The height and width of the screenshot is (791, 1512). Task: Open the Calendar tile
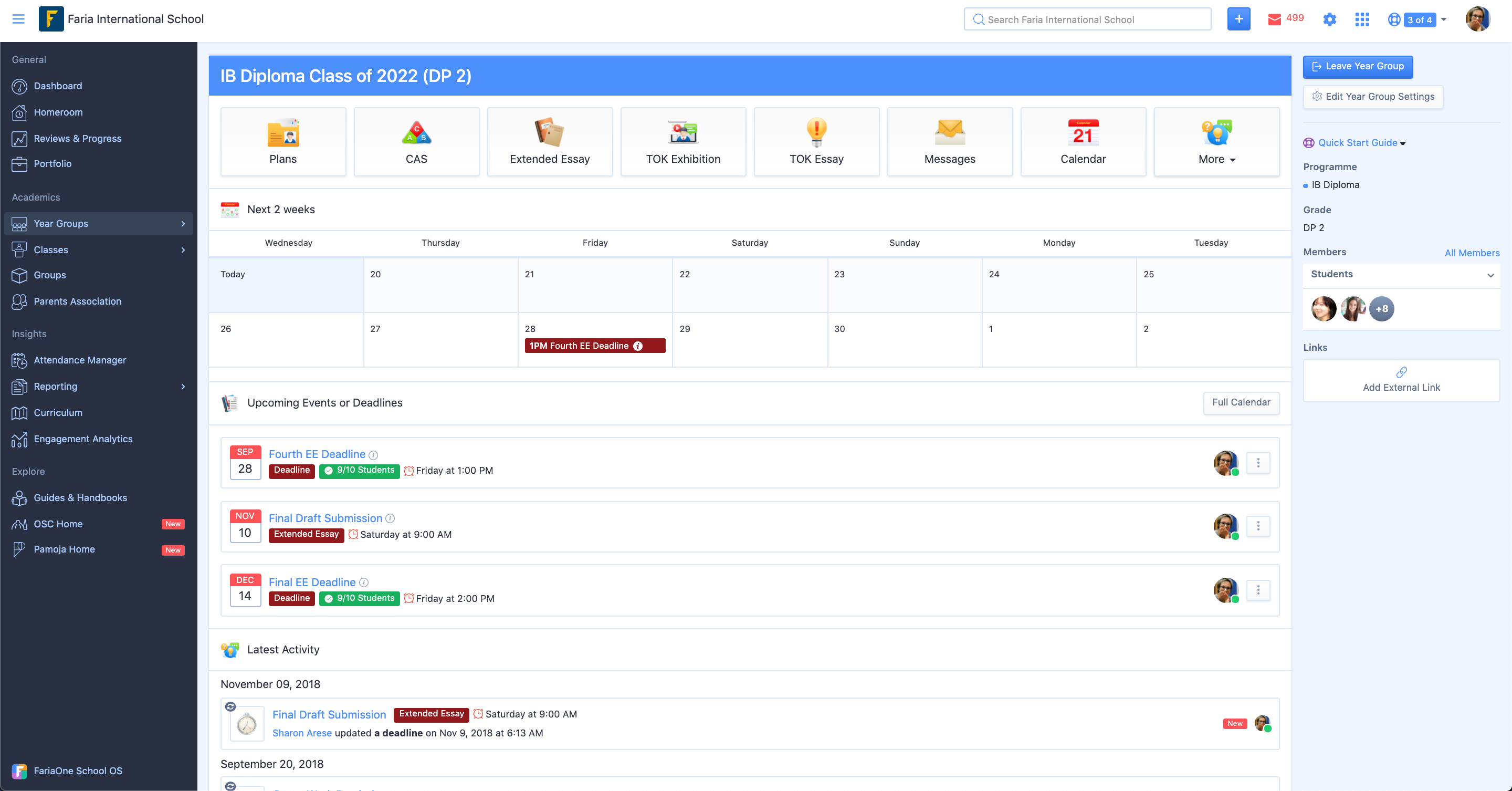(1083, 141)
